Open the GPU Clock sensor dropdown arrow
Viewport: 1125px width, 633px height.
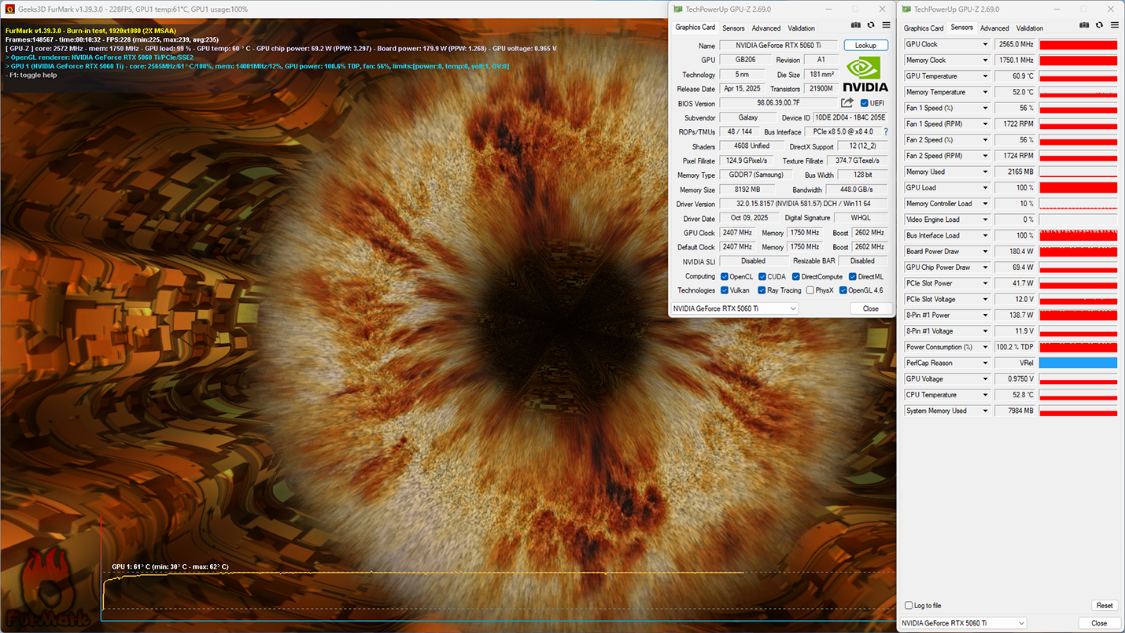point(985,44)
